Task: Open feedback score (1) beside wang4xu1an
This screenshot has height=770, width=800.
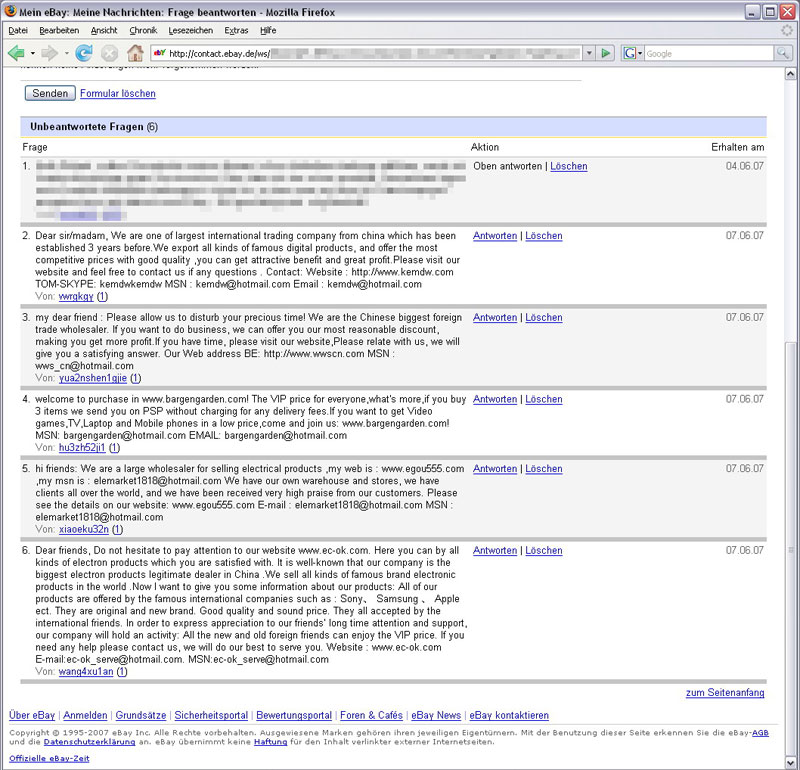Action: [x=122, y=672]
